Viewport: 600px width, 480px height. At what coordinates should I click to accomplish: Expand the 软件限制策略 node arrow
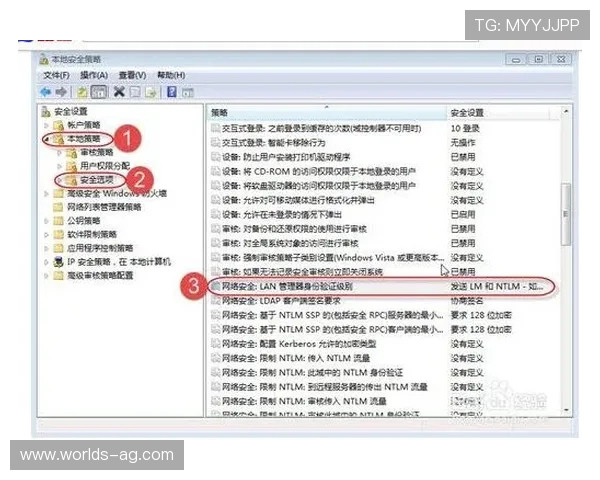tap(47, 234)
